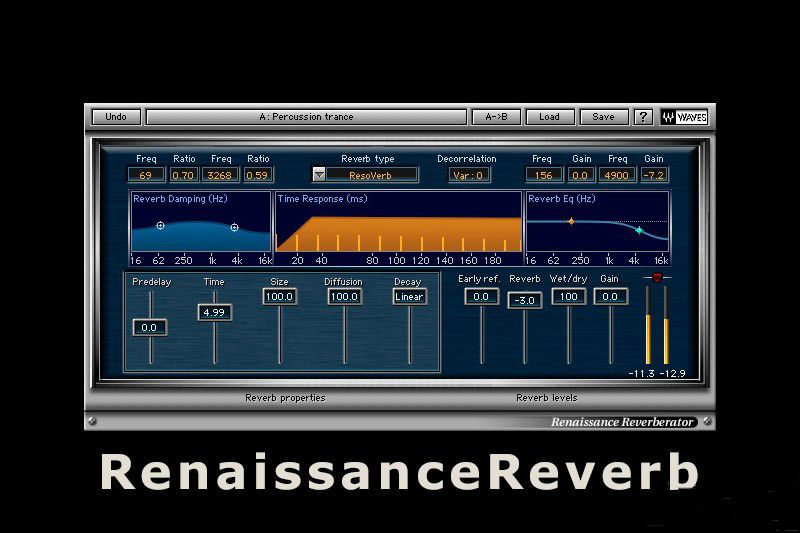
Task: Click the low damping marker in Reverb Damping graph
Action: 160,225
